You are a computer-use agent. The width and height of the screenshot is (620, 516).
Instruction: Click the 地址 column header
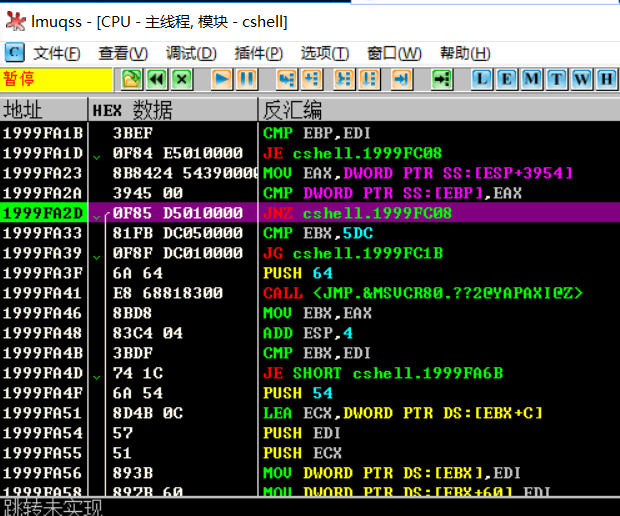(x=43, y=110)
